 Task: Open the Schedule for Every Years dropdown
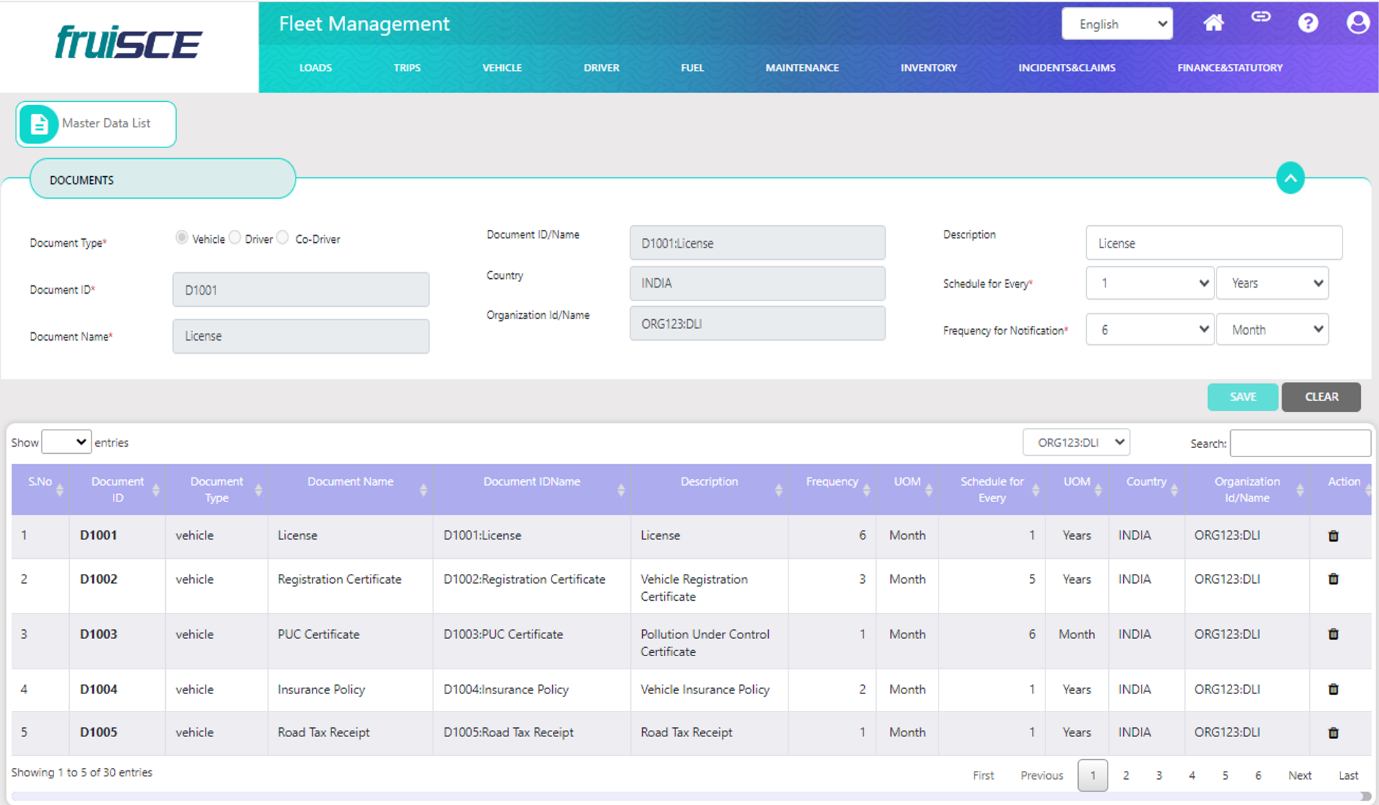coord(1272,284)
